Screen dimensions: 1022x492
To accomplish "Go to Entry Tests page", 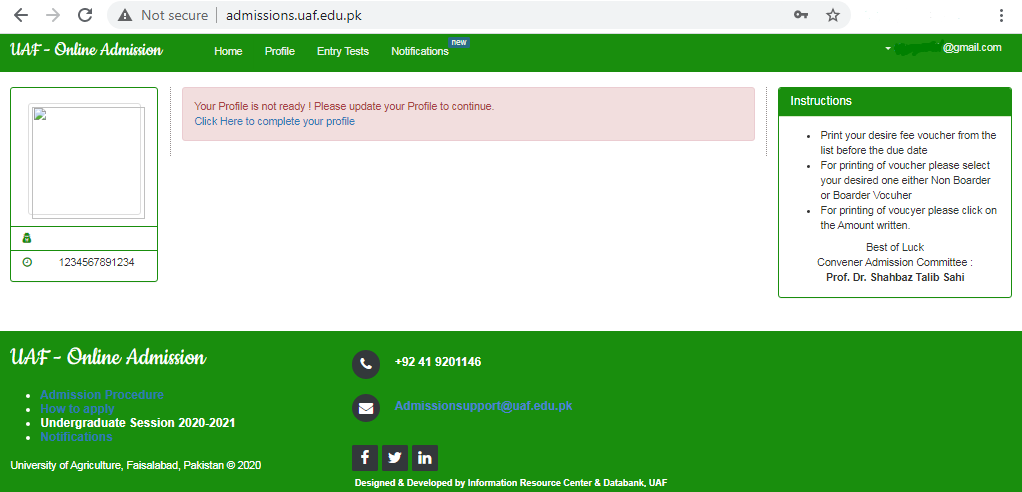I will (x=343, y=51).
